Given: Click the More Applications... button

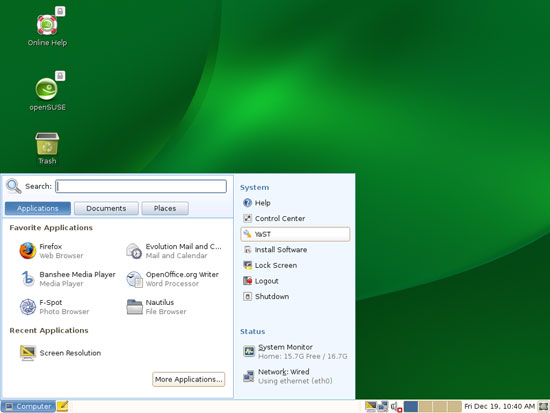Looking at the screenshot, I should coord(188,379).
